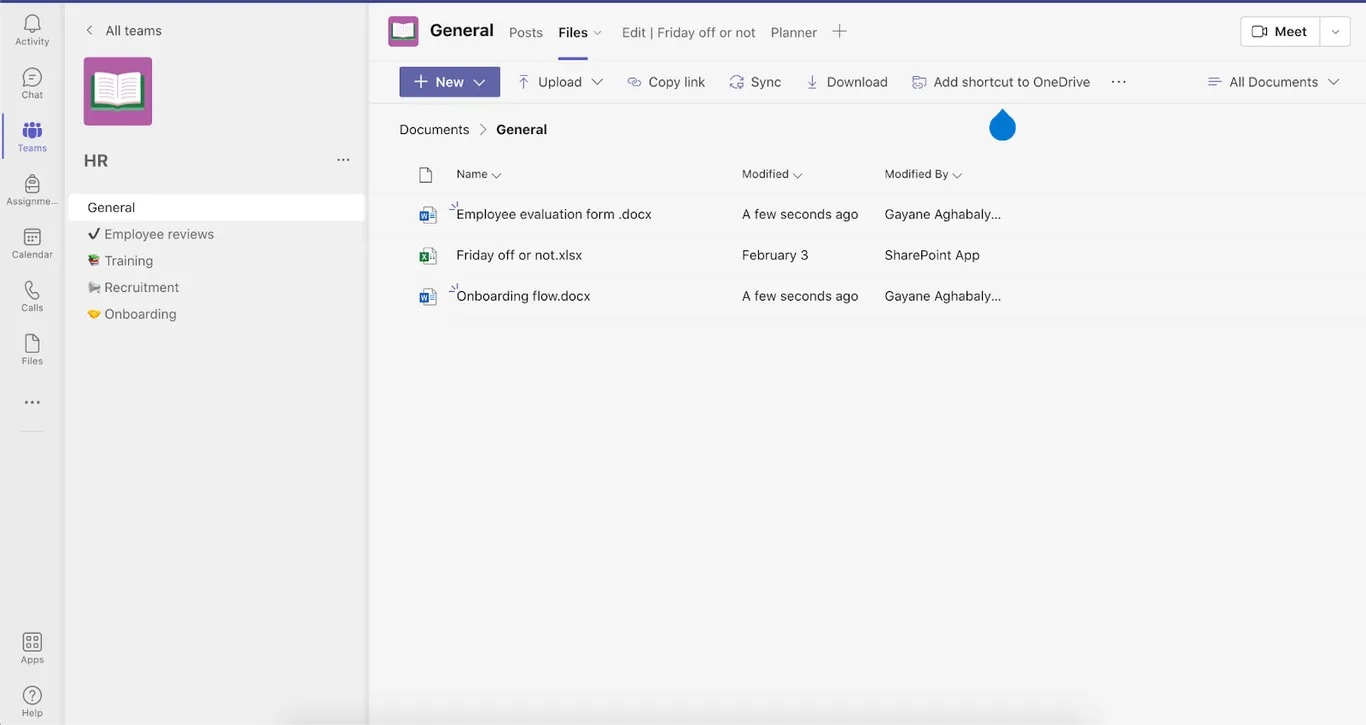This screenshot has height=725, width=1366.
Task: Click the General channel book icon in header
Action: tap(403, 32)
